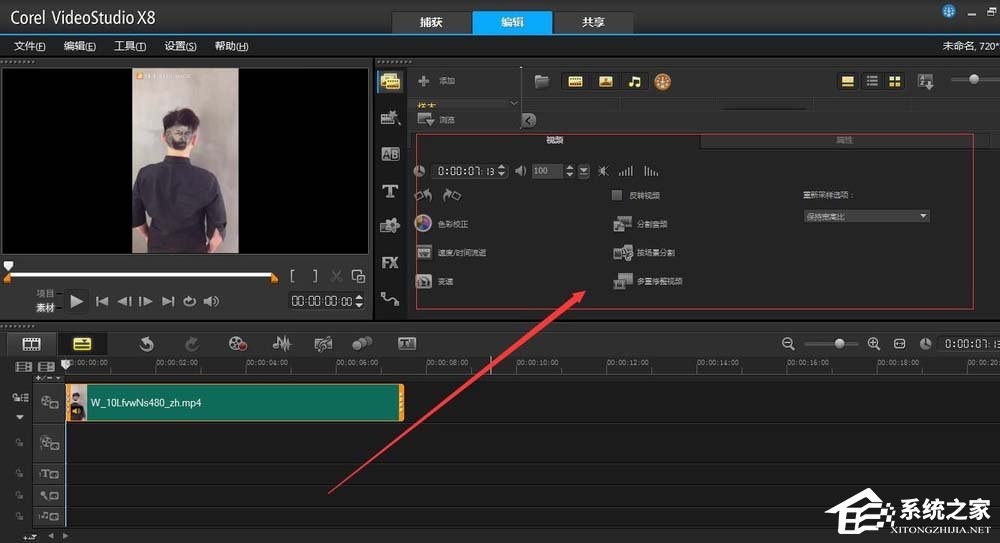This screenshot has height=543, width=1000.
Task: Rotate the video right icon
Action: click(x=452, y=195)
